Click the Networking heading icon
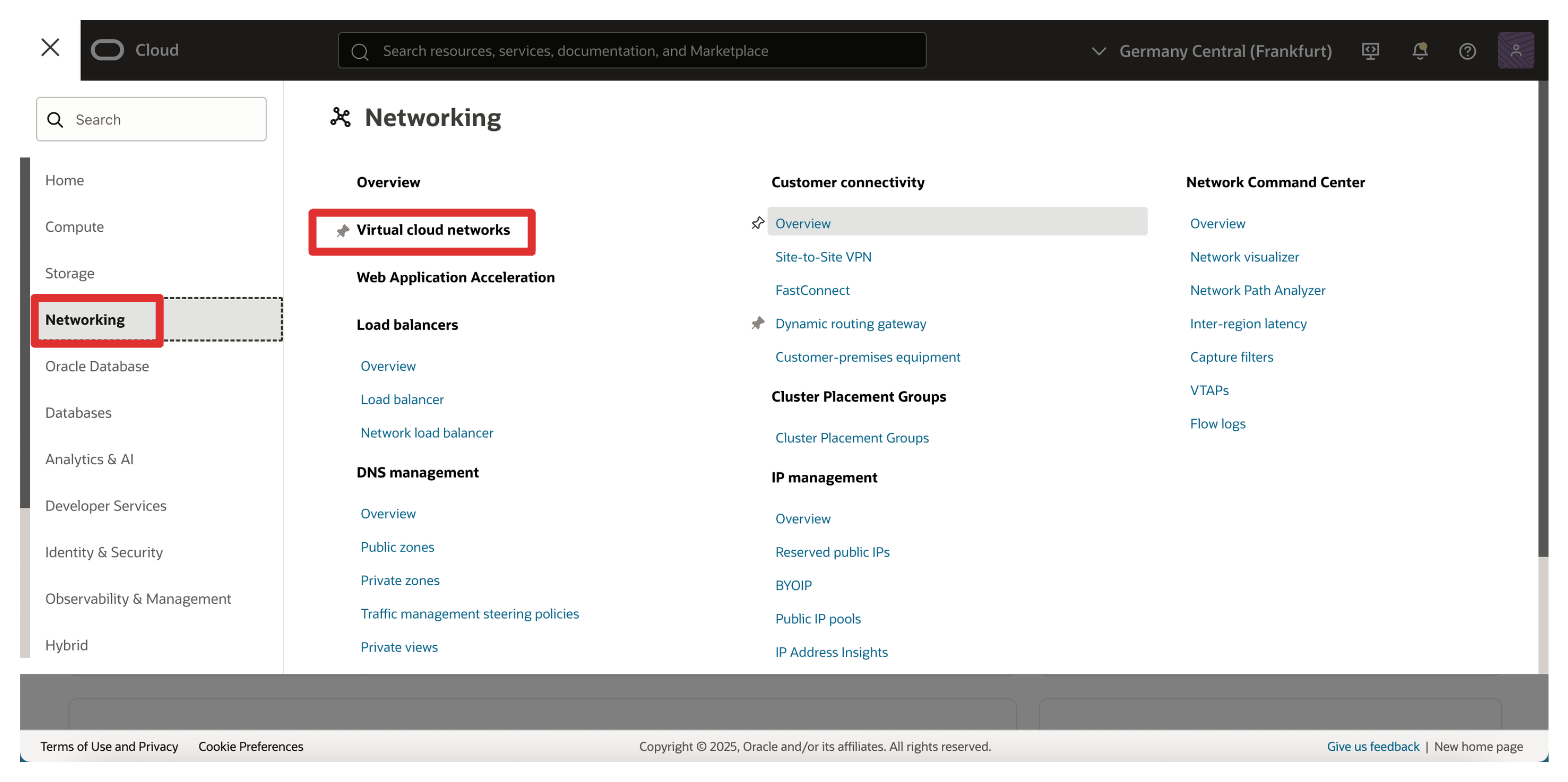Viewport: 1568px width, 782px height. tap(341, 118)
